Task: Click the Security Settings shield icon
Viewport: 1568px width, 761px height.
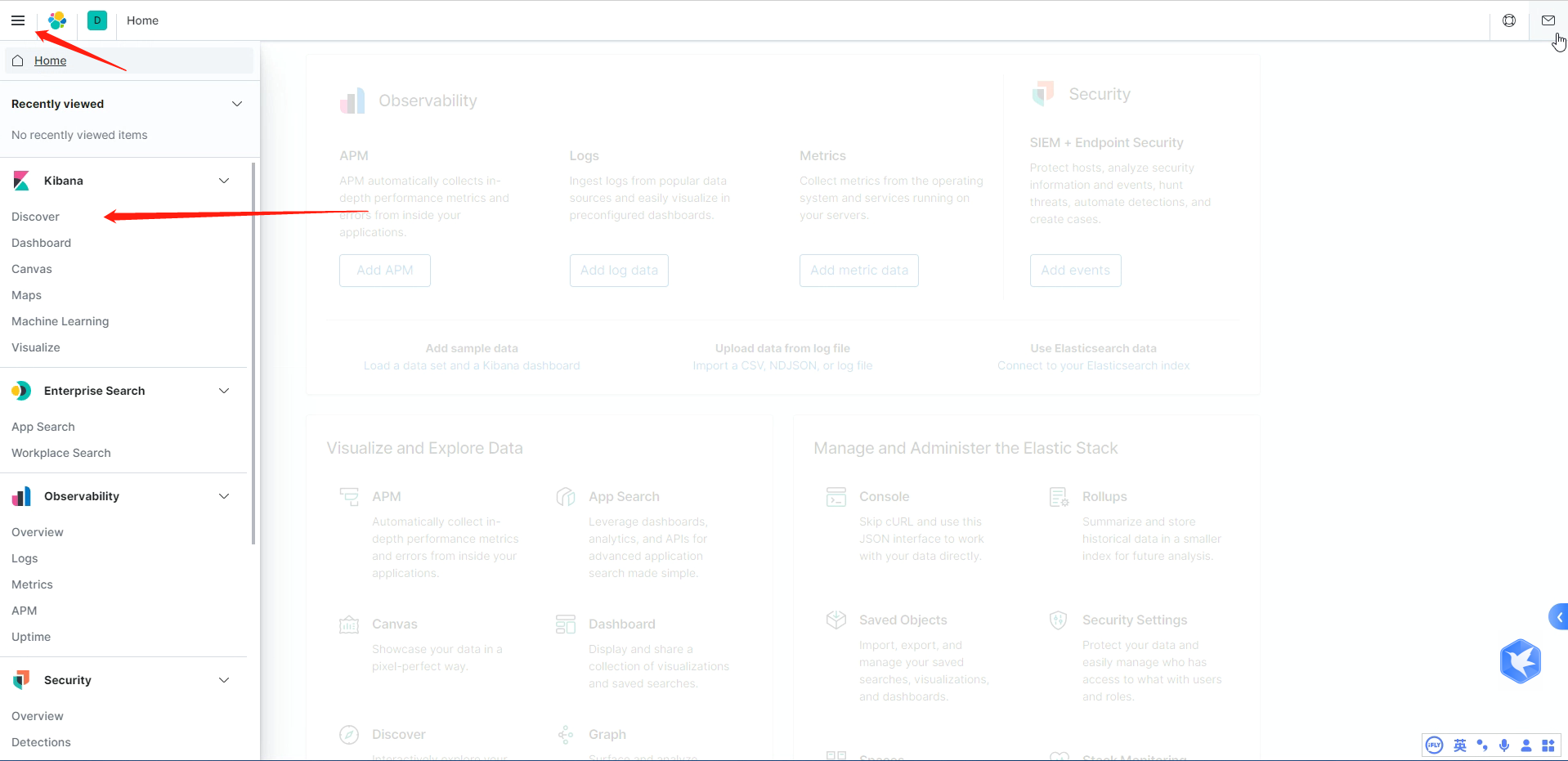Action: tap(1059, 620)
